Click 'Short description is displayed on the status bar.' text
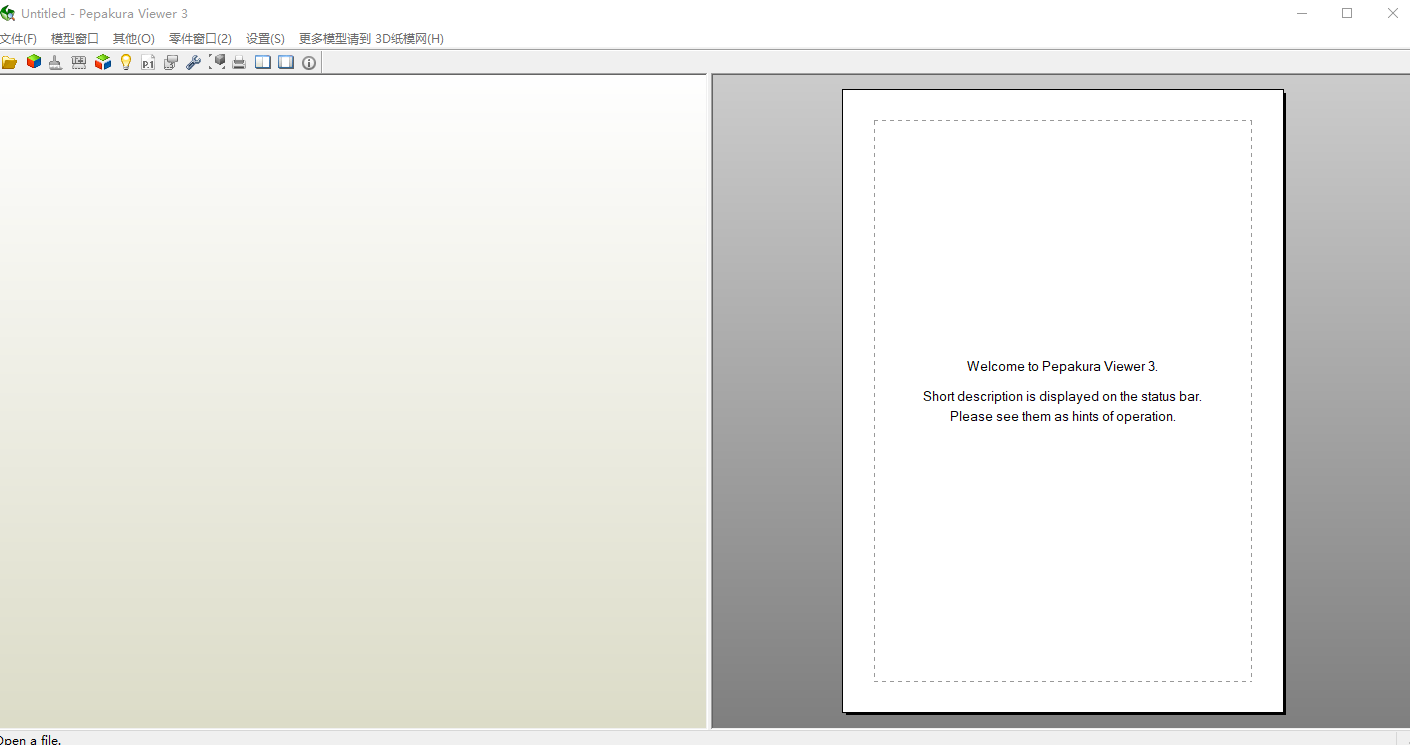This screenshot has width=1410, height=745. click(x=1062, y=396)
